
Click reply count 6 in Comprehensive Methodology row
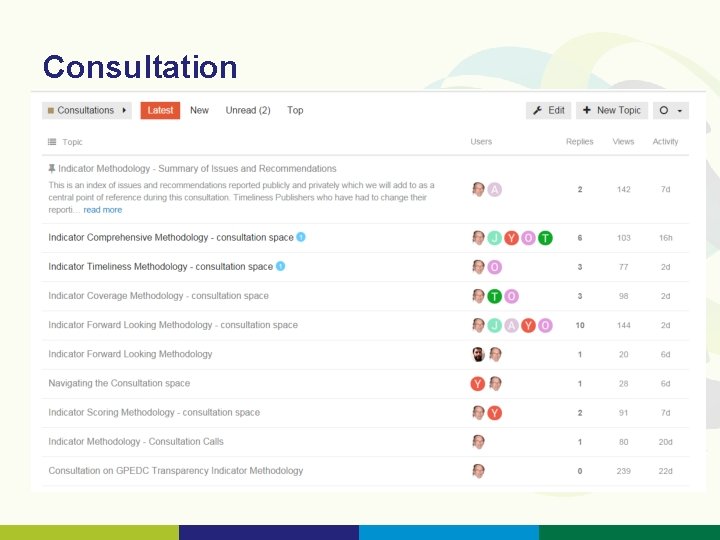[580, 238]
